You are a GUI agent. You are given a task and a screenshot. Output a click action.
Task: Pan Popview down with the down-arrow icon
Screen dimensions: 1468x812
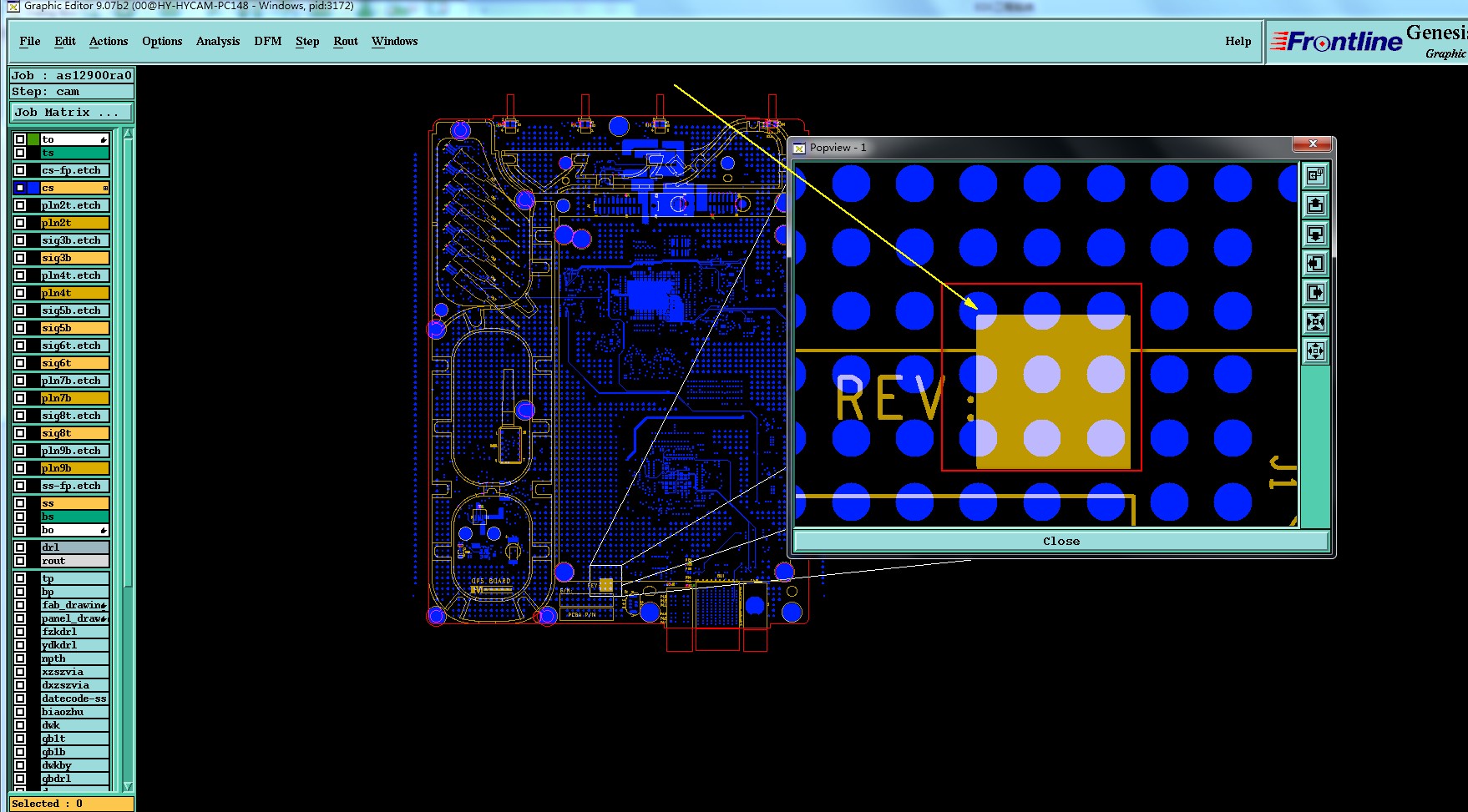click(x=1315, y=235)
